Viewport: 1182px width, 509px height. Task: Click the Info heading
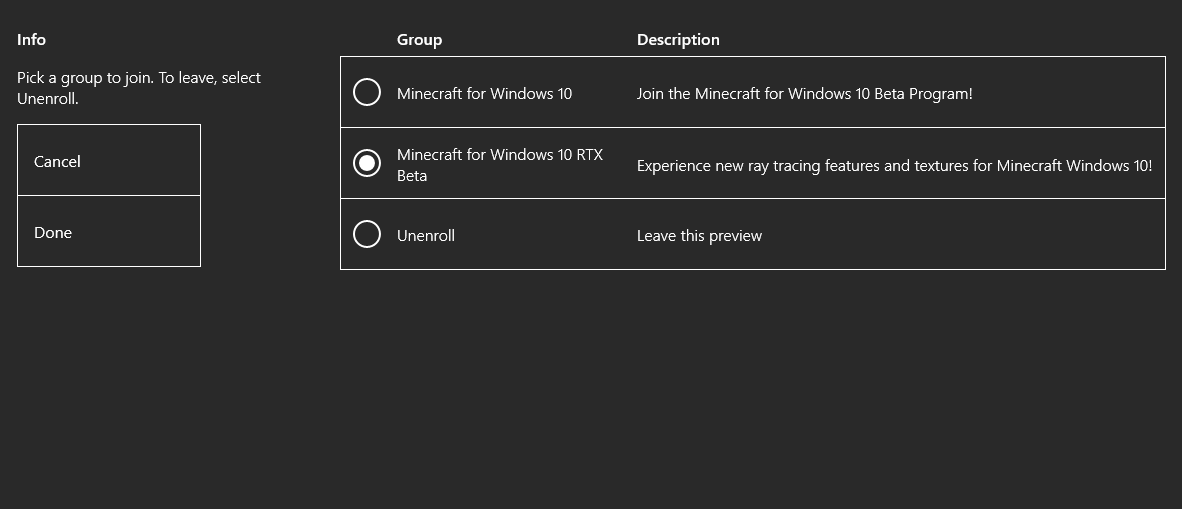[x=31, y=40]
